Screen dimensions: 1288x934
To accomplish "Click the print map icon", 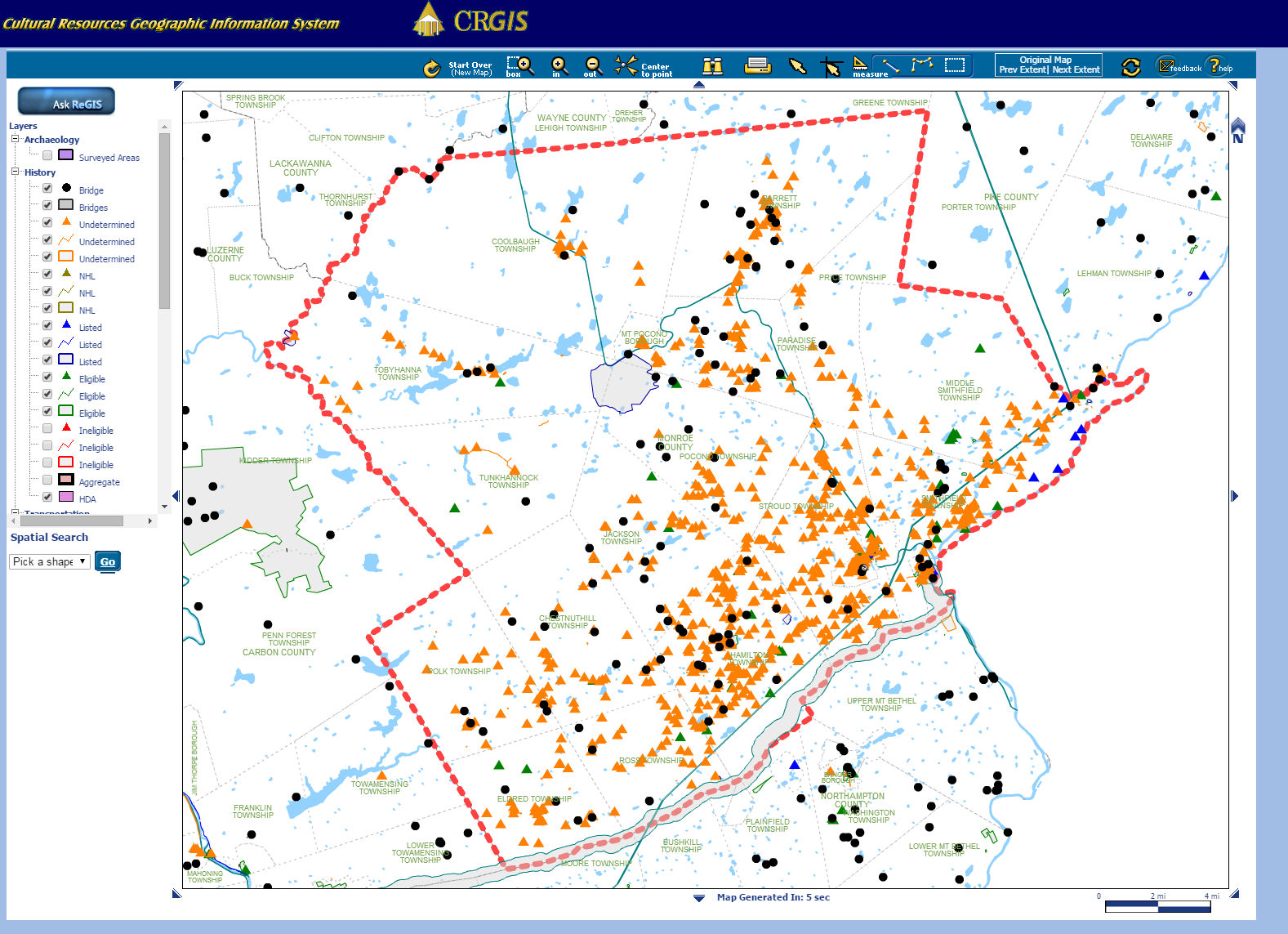I will coord(758,66).
